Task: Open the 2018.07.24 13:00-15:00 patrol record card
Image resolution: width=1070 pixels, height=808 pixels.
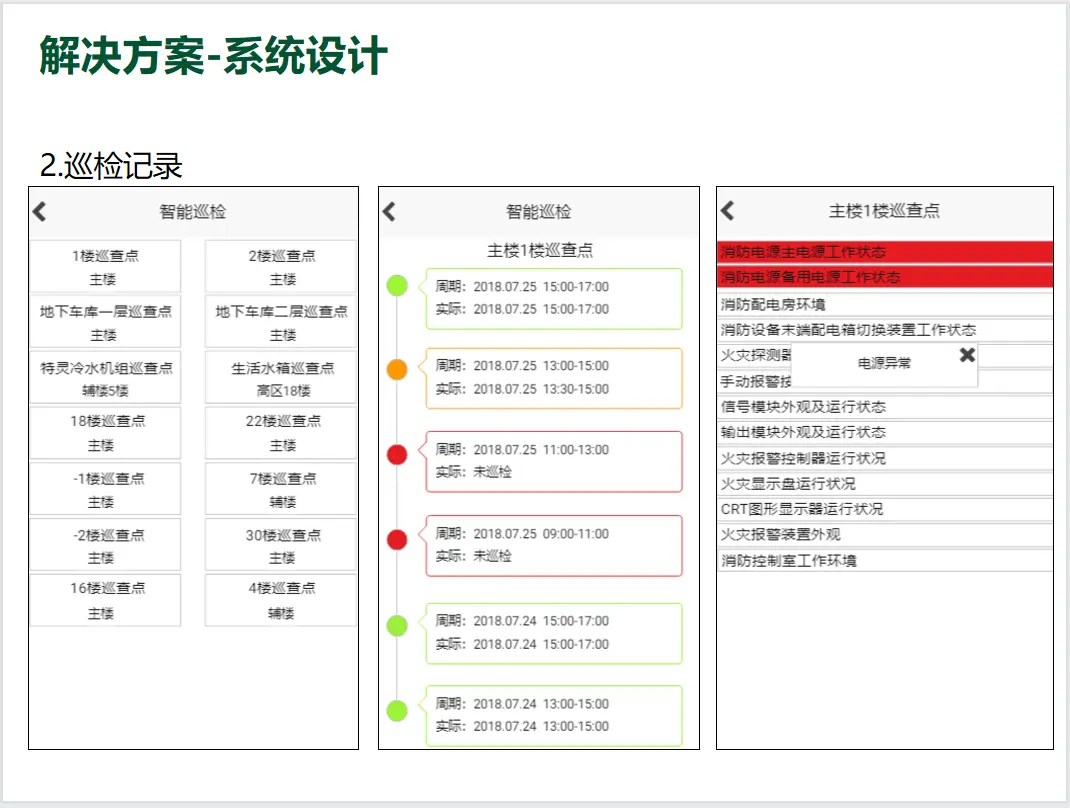Action: click(554, 716)
